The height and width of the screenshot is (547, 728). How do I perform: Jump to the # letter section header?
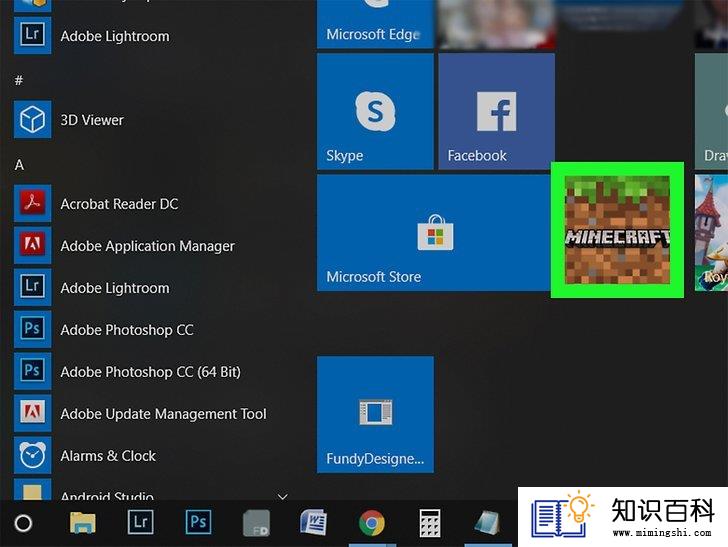[19, 80]
